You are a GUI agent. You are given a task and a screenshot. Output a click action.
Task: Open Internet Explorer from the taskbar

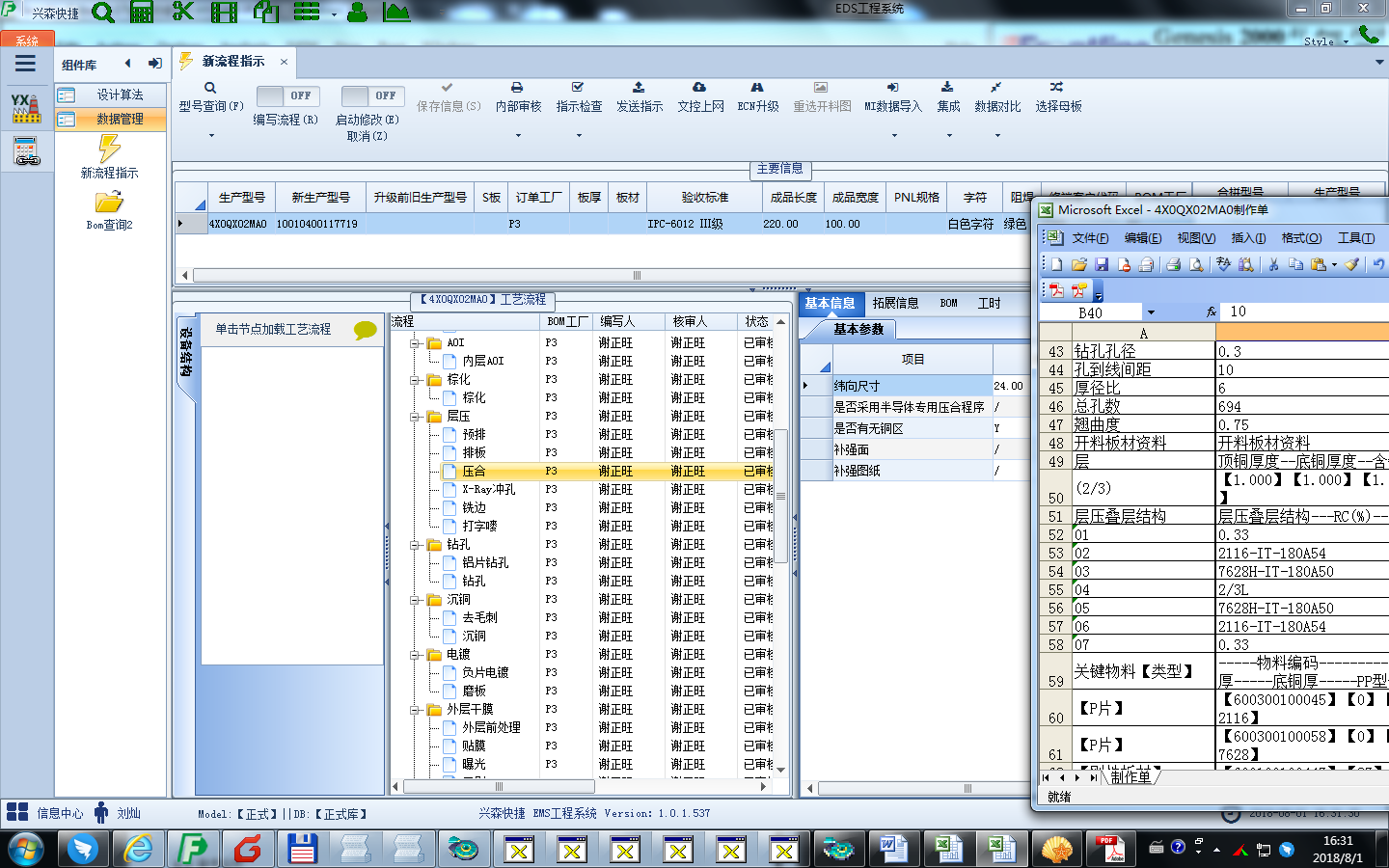[138, 849]
